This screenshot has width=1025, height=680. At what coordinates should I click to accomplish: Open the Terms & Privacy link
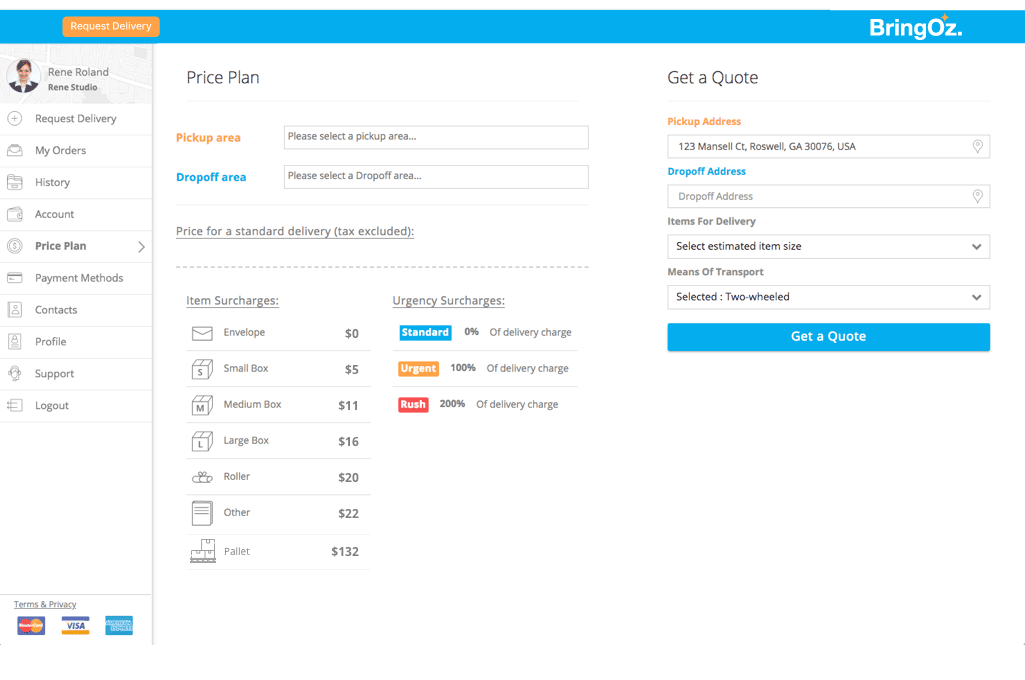point(45,604)
